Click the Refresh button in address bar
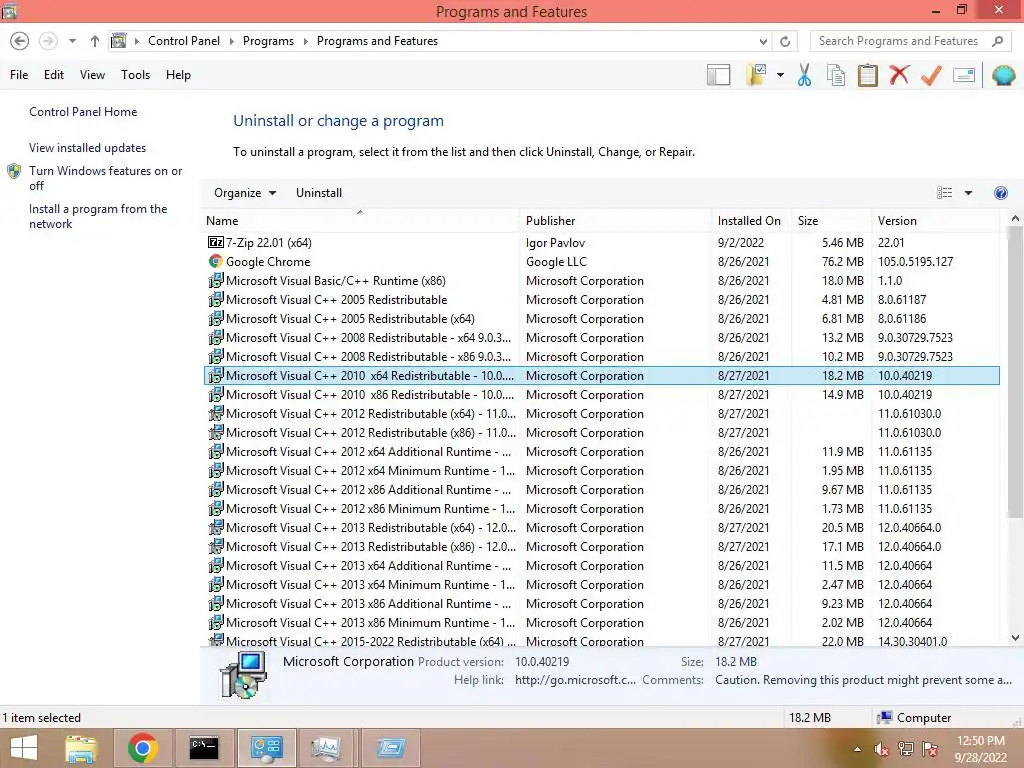The width and height of the screenshot is (1024, 768). [785, 41]
